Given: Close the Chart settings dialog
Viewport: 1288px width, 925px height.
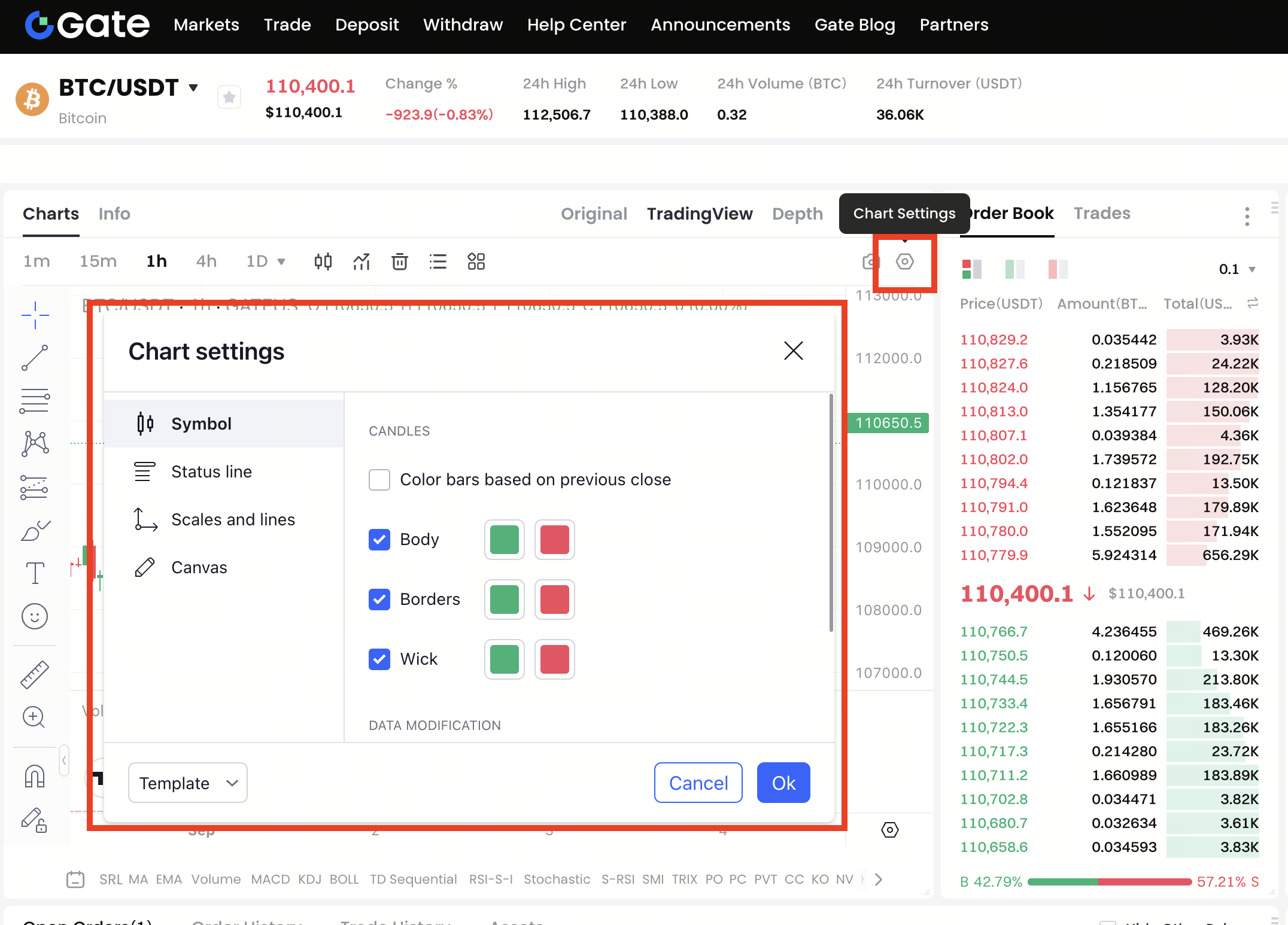Looking at the screenshot, I should tap(794, 351).
